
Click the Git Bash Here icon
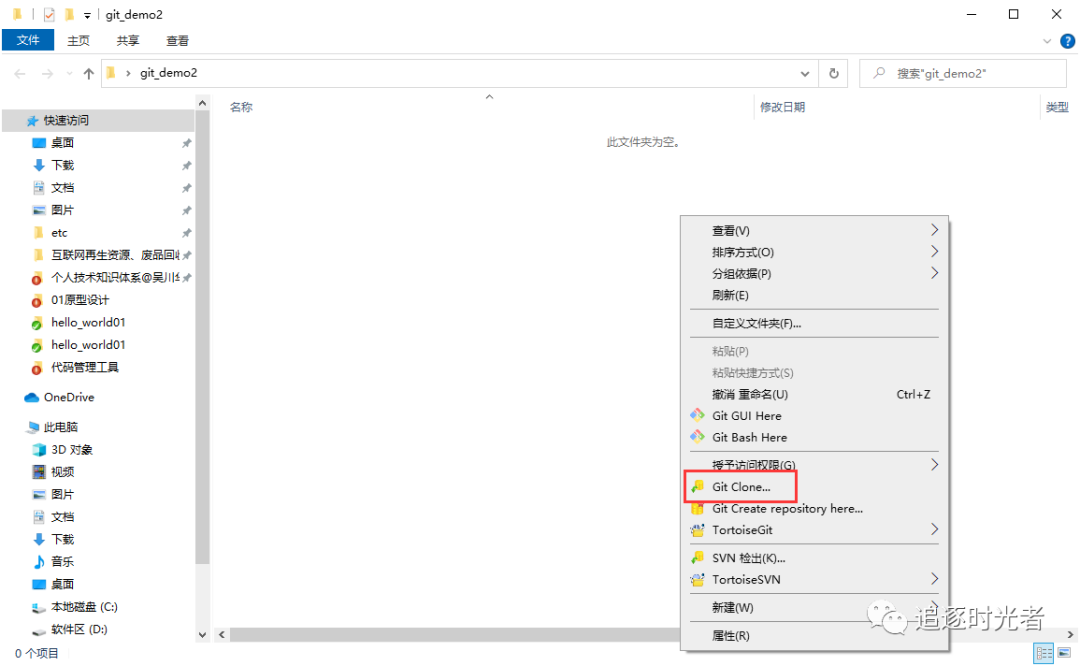point(697,437)
